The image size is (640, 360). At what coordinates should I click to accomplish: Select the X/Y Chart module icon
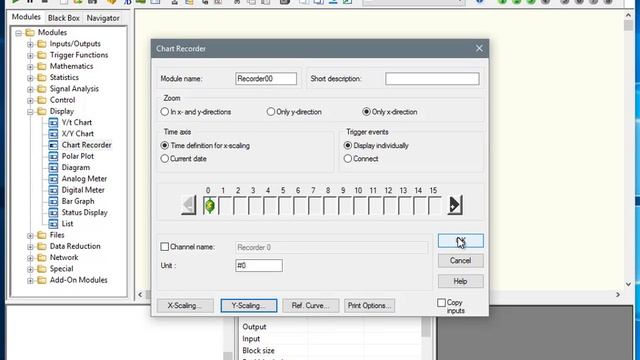[x=53, y=134]
